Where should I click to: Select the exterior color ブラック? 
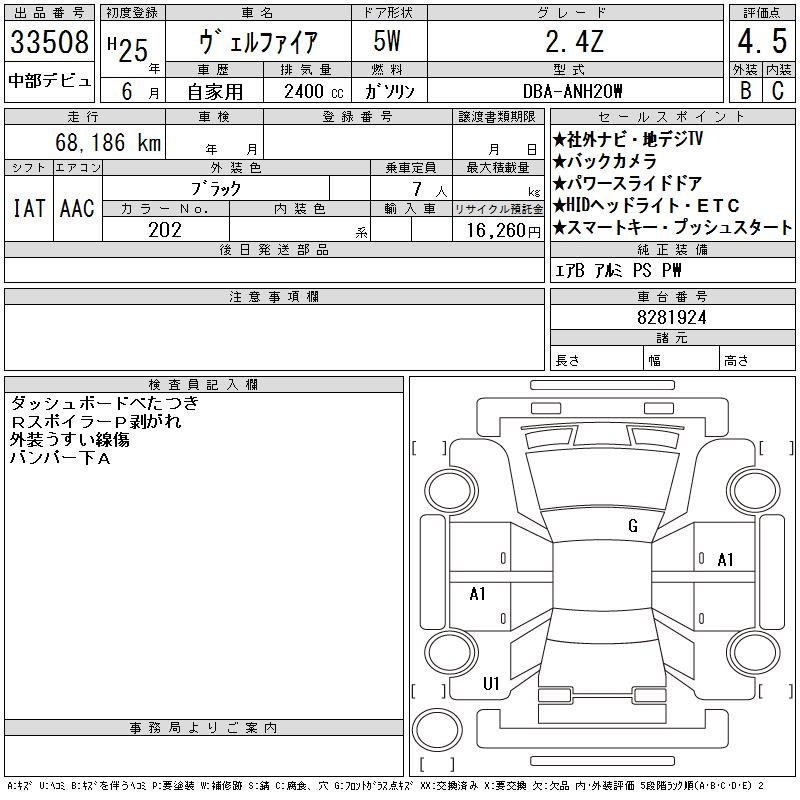pyautogui.click(x=216, y=189)
